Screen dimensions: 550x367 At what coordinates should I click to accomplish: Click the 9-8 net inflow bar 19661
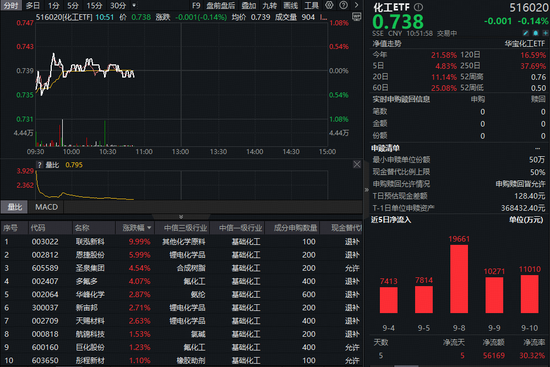tap(459, 279)
